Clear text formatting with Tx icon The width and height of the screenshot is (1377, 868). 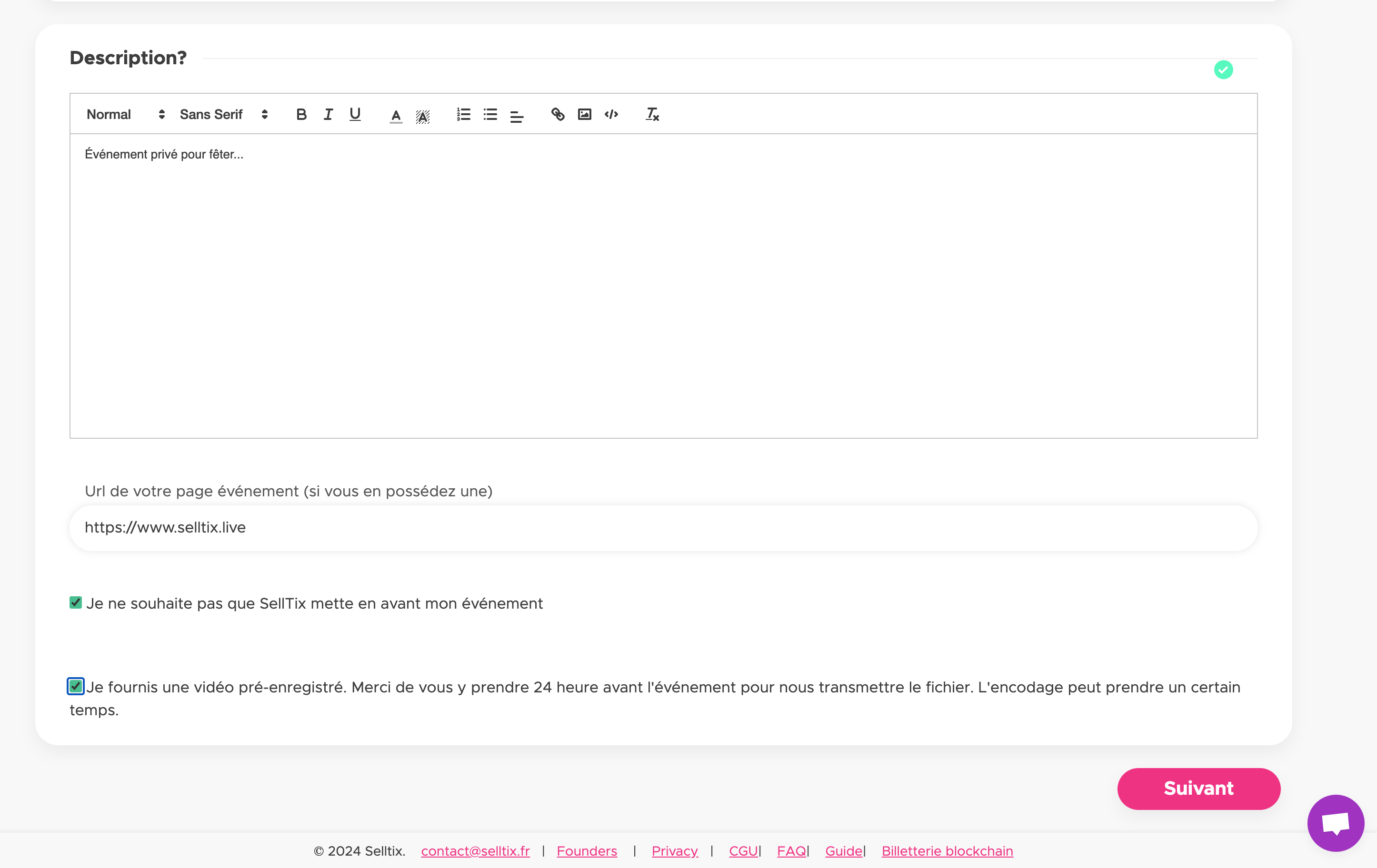652,114
